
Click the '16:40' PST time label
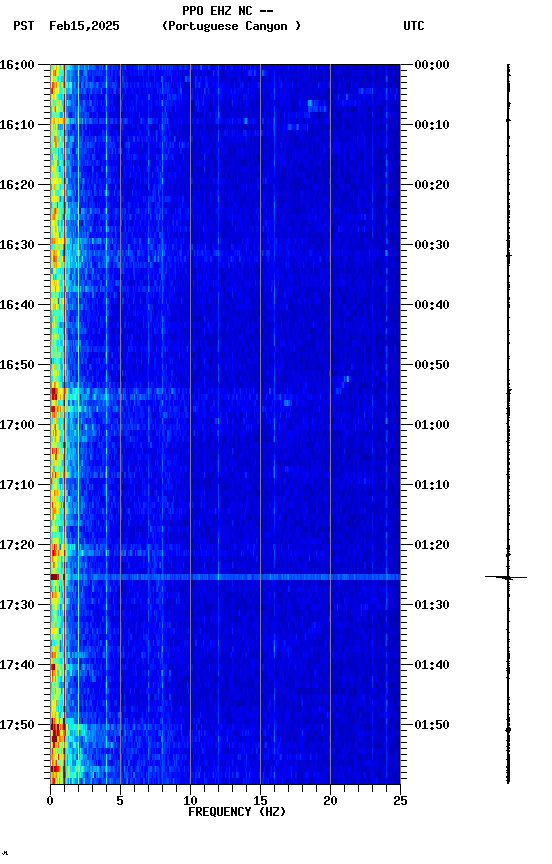click(x=17, y=305)
